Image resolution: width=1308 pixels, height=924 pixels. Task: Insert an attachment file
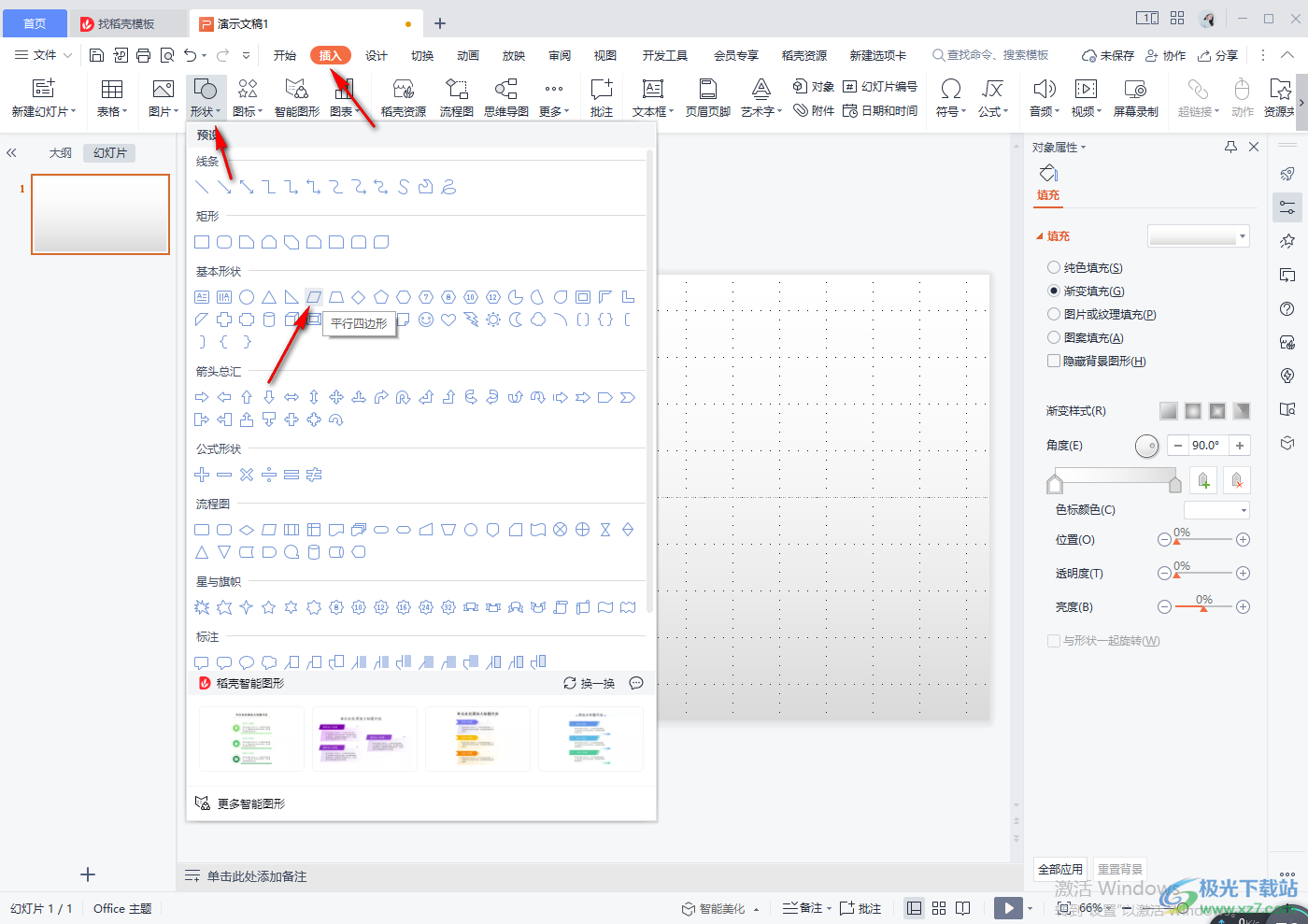coord(814,110)
